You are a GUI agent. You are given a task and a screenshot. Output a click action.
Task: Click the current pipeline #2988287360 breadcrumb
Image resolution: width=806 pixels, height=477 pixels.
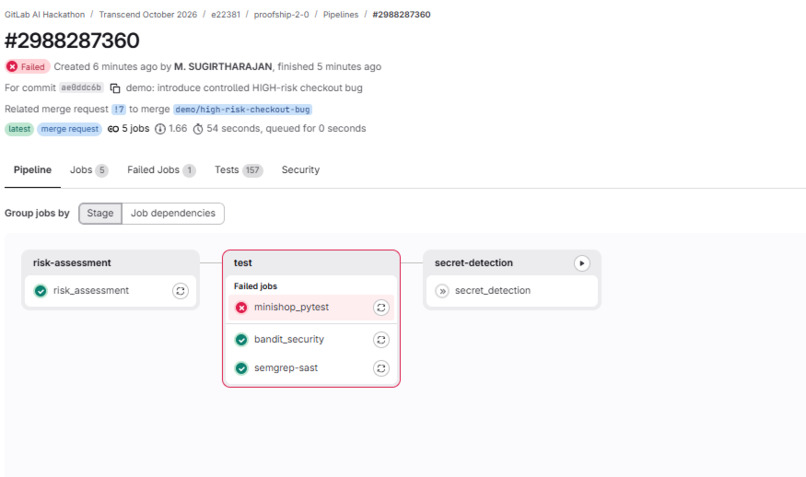pos(401,14)
